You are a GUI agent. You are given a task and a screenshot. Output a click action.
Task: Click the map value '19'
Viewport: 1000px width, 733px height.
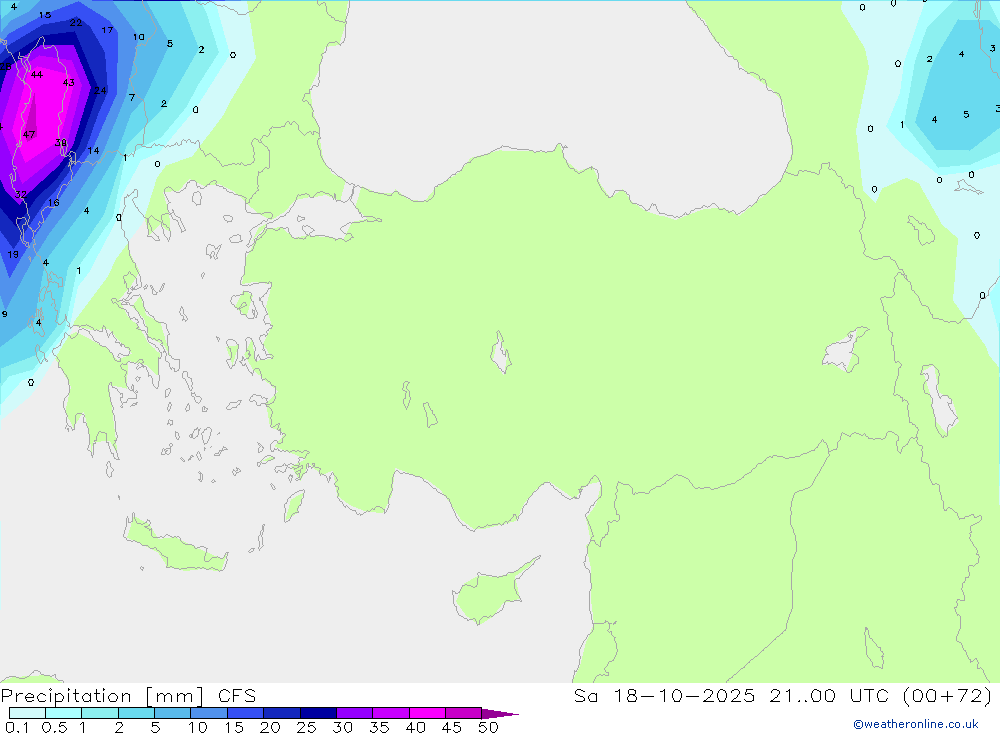13,255
